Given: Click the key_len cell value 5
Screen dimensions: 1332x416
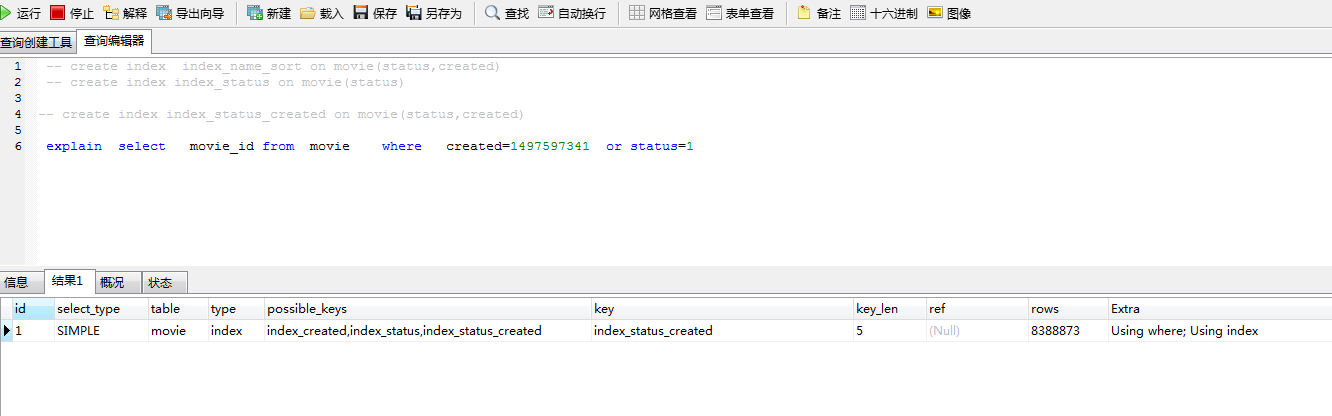Looking at the screenshot, I should pyautogui.click(x=889, y=330).
